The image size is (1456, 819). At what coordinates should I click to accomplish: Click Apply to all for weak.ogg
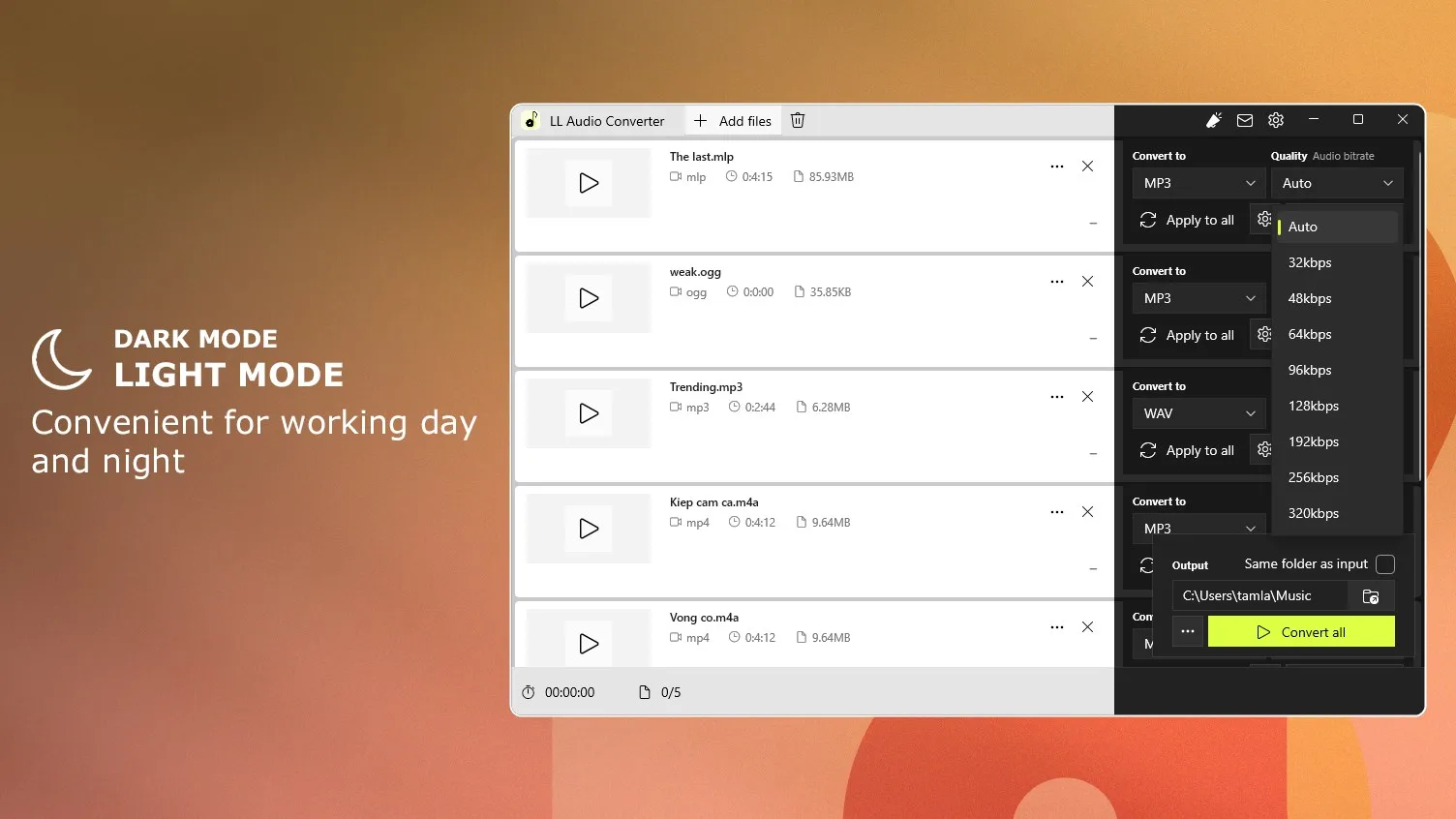(x=1188, y=336)
